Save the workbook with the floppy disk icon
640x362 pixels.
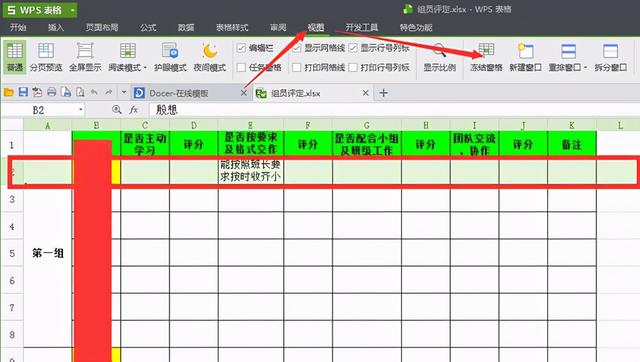23,93
